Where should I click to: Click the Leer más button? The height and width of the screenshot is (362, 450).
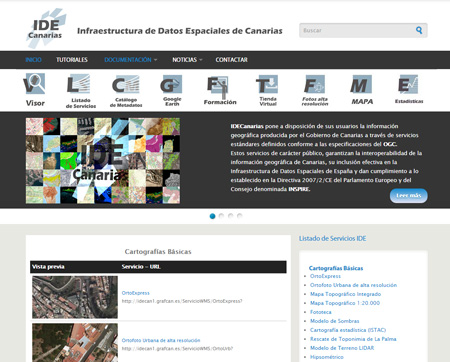tap(409, 196)
